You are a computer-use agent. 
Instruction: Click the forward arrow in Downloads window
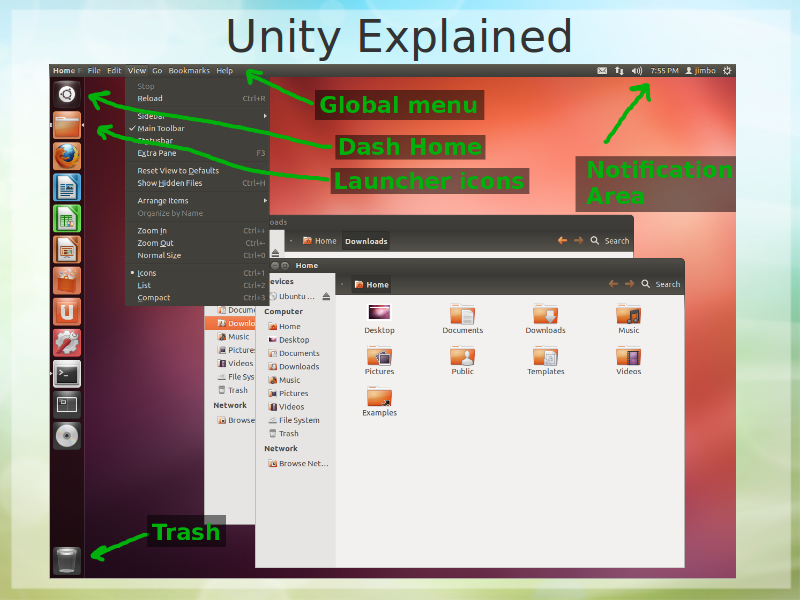[579, 240]
